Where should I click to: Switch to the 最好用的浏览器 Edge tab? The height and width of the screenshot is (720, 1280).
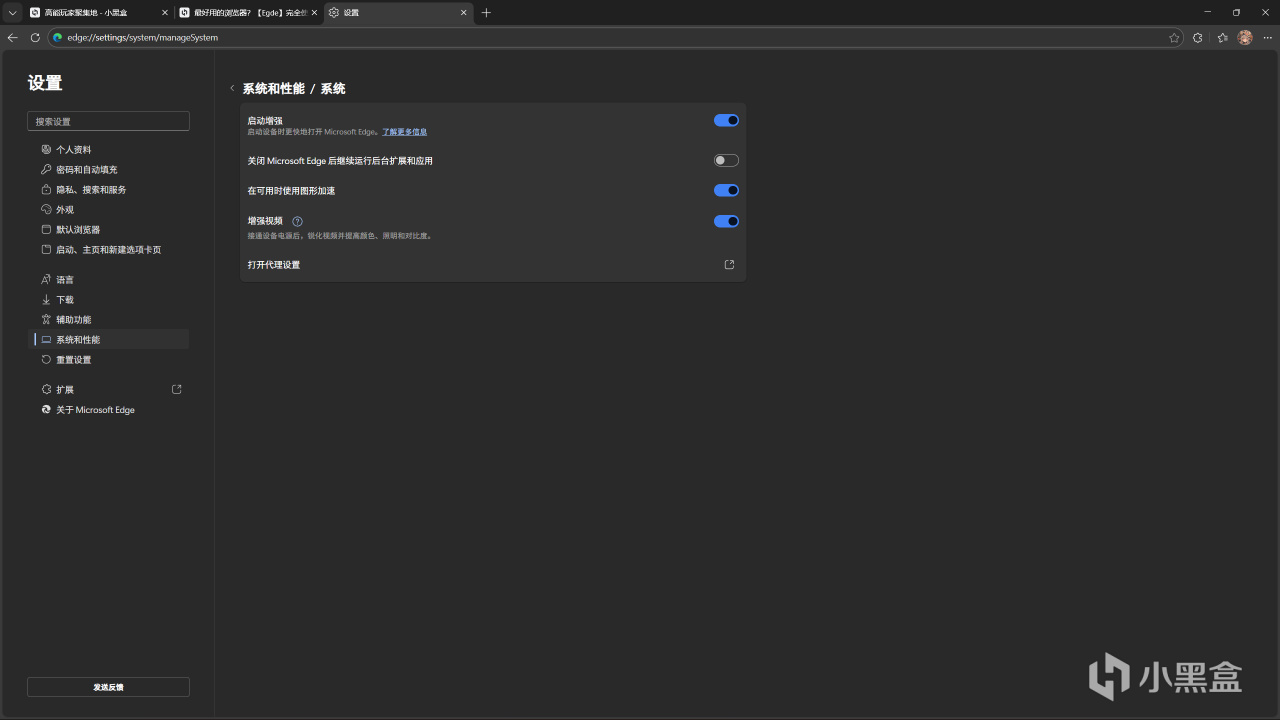248,13
